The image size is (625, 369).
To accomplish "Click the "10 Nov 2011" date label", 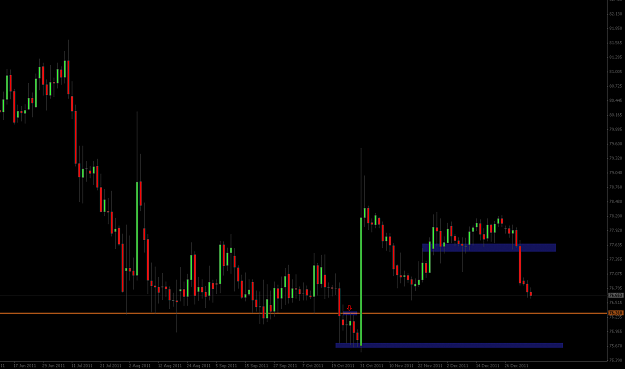I will [x=401, y=365].
